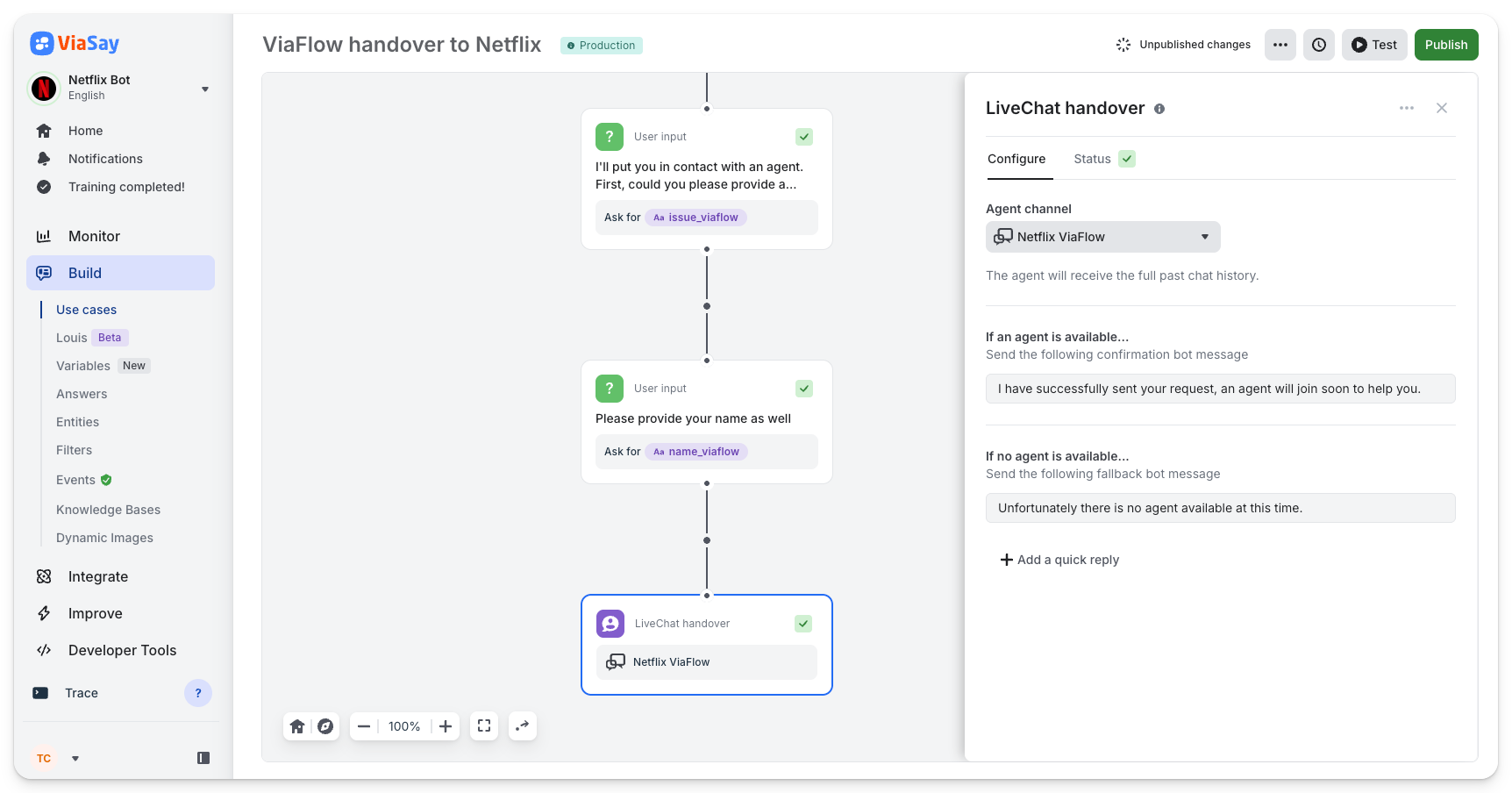Open the Entities menu item
The width and height of the screenshot is (1512, 793).
click(x=77, y=422)
